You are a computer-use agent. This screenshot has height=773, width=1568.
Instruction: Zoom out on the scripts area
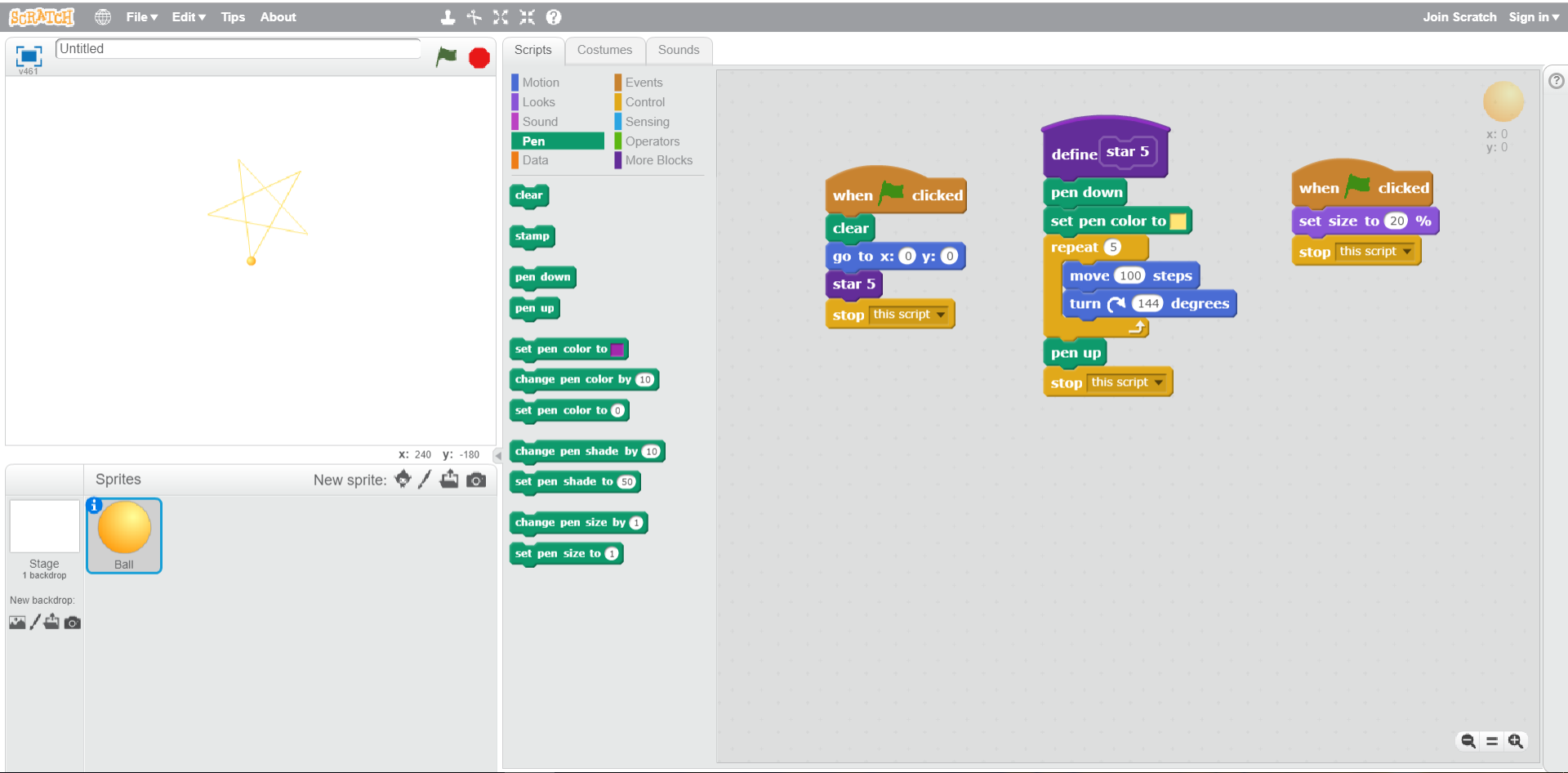click(1468, 741)
